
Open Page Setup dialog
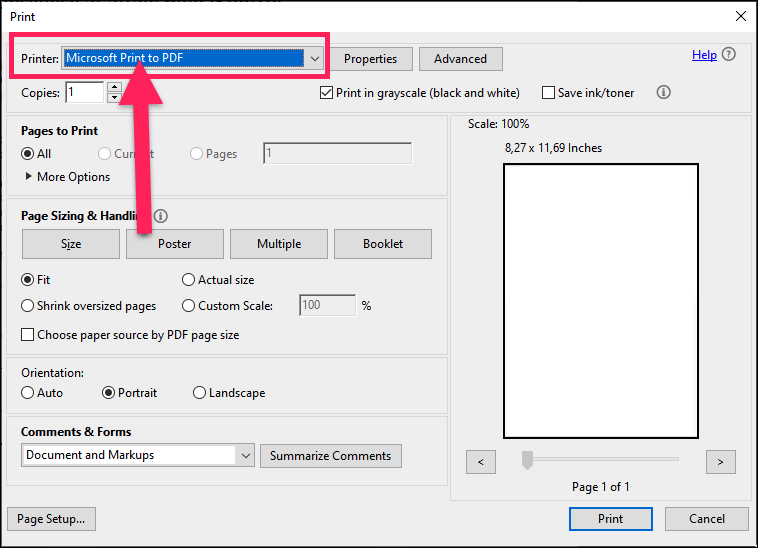coord(51,519)
